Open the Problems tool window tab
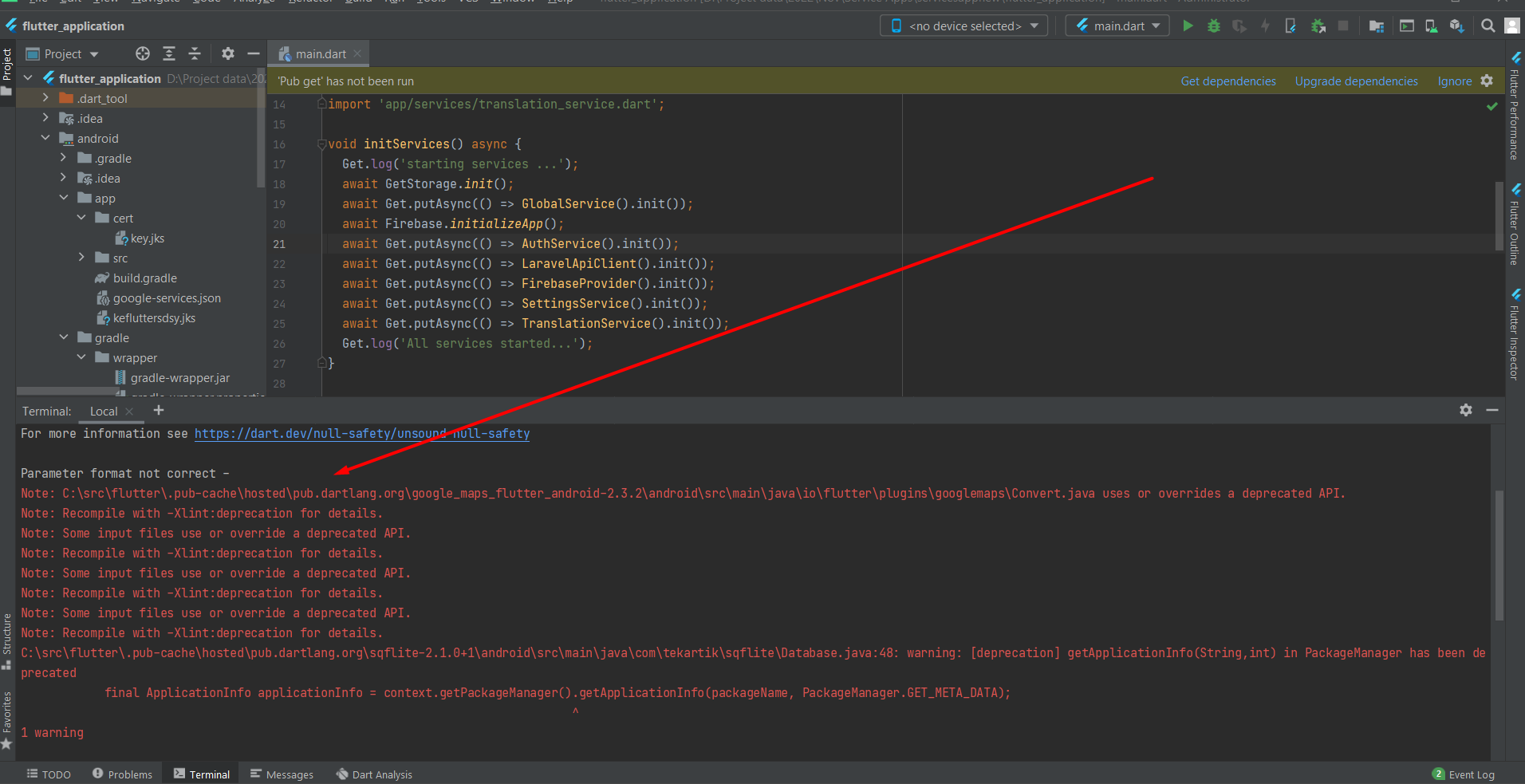Viewport: 1525px width, 784px height. click(x=122, y=774)
